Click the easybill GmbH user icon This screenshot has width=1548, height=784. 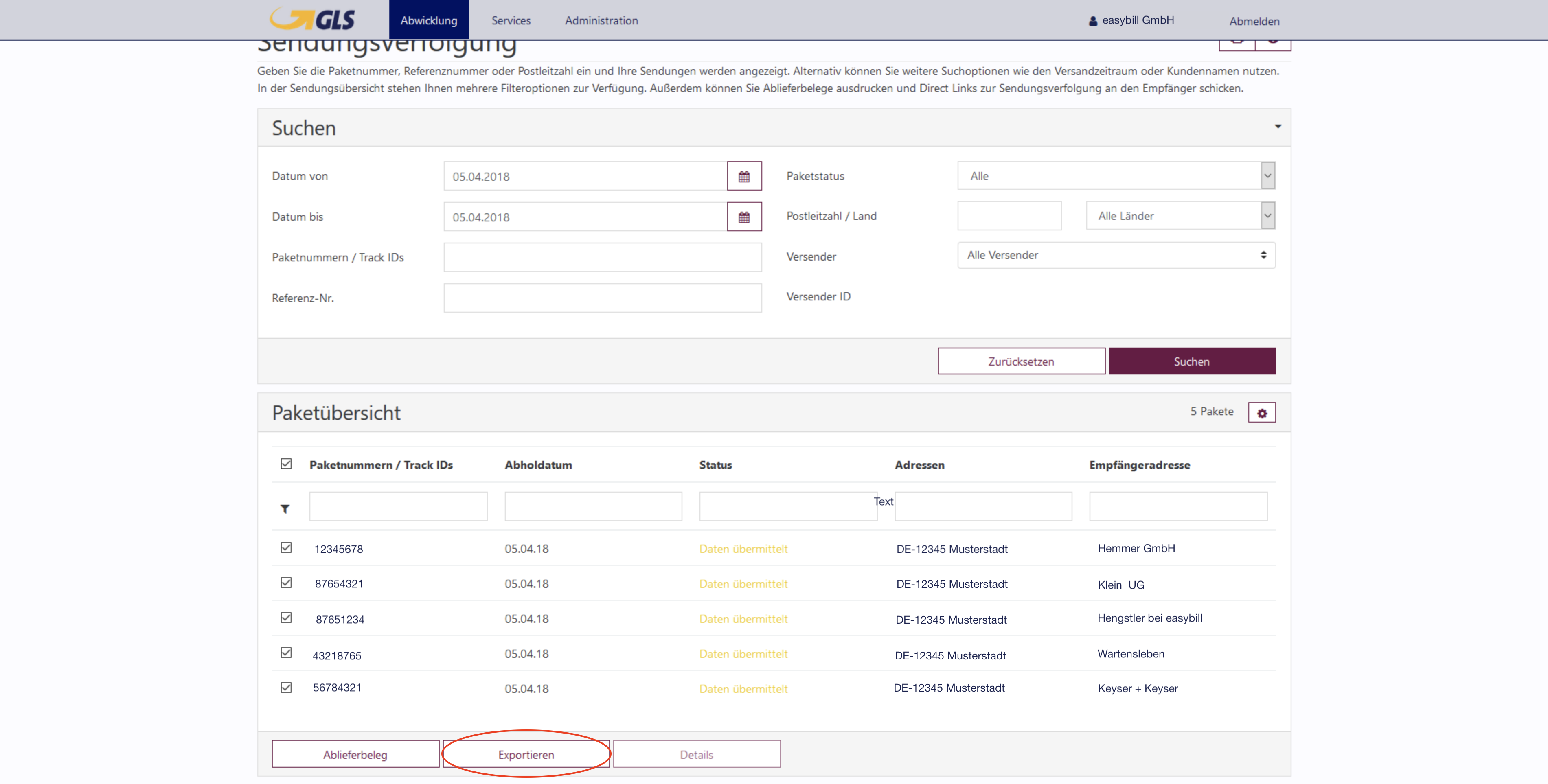[x=1092, y=21]
